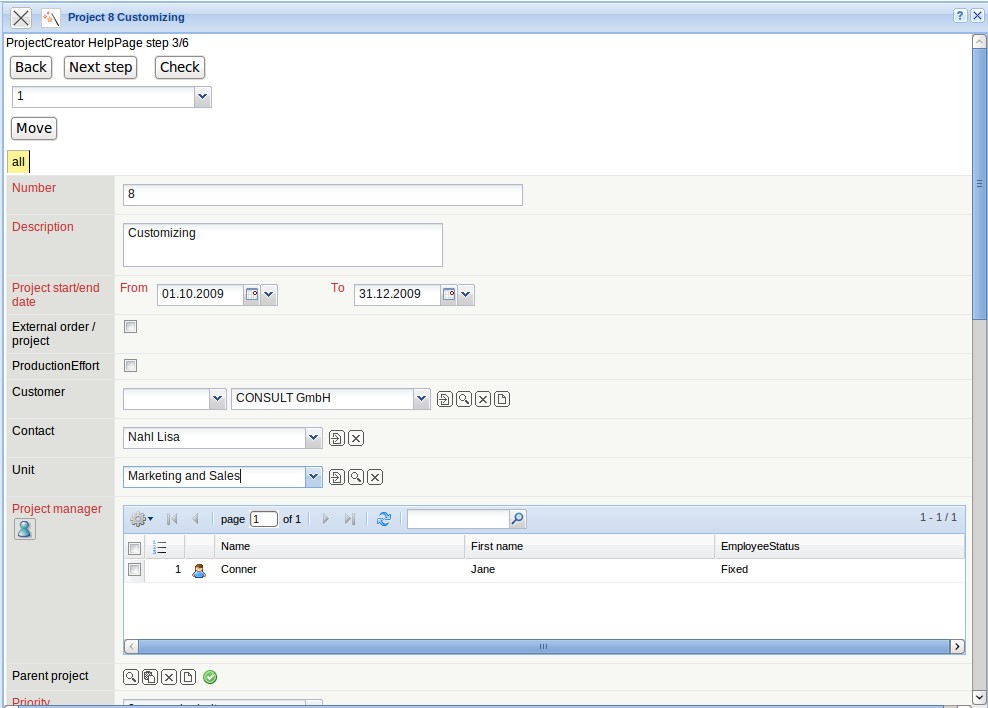Enable the External order / project checkbox
This screenshot has width=988, height=708.
(x=130, y=327)
